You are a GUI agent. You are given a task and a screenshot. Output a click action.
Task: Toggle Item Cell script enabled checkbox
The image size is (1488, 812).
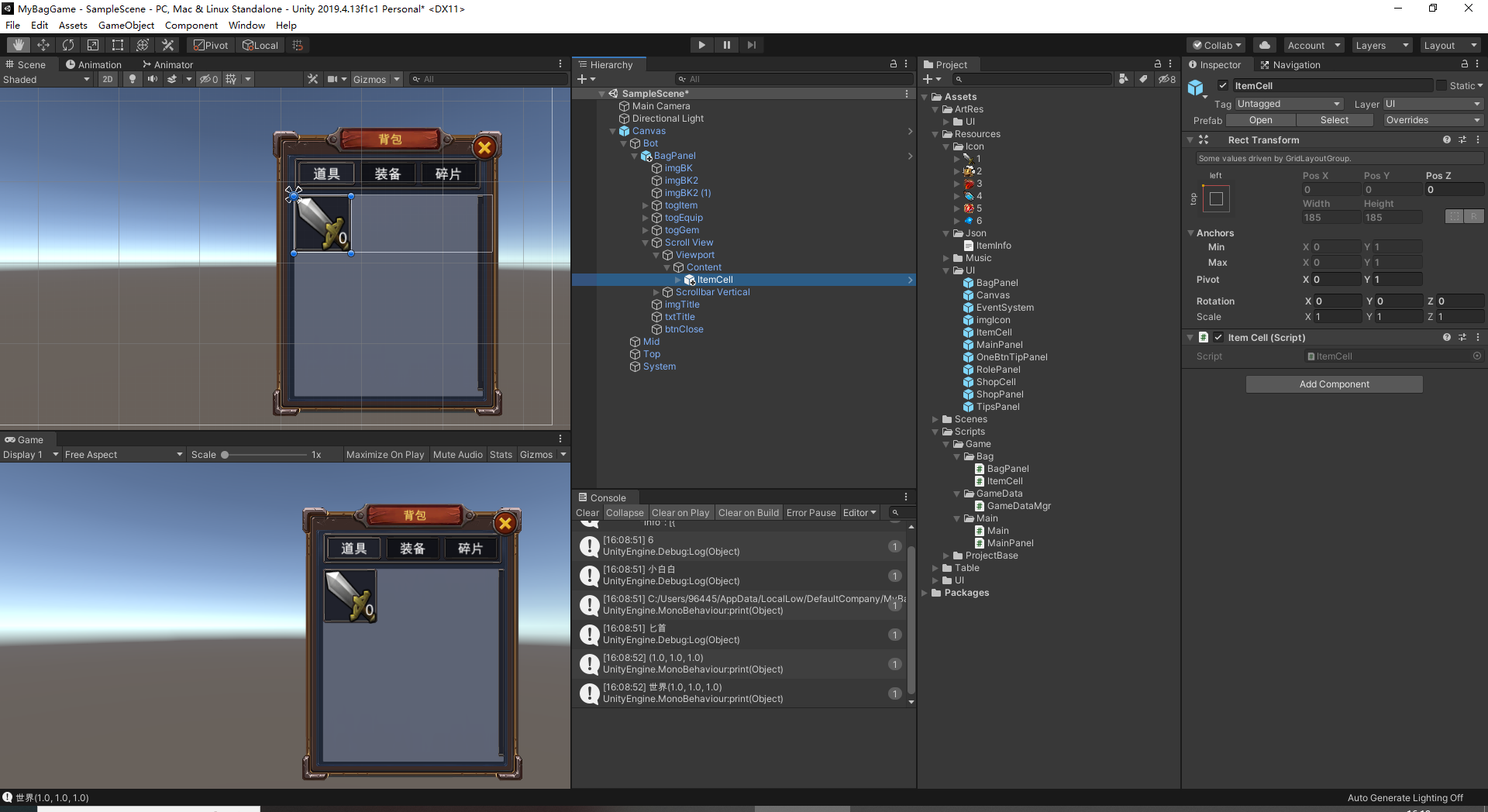tap(1218, 338)
